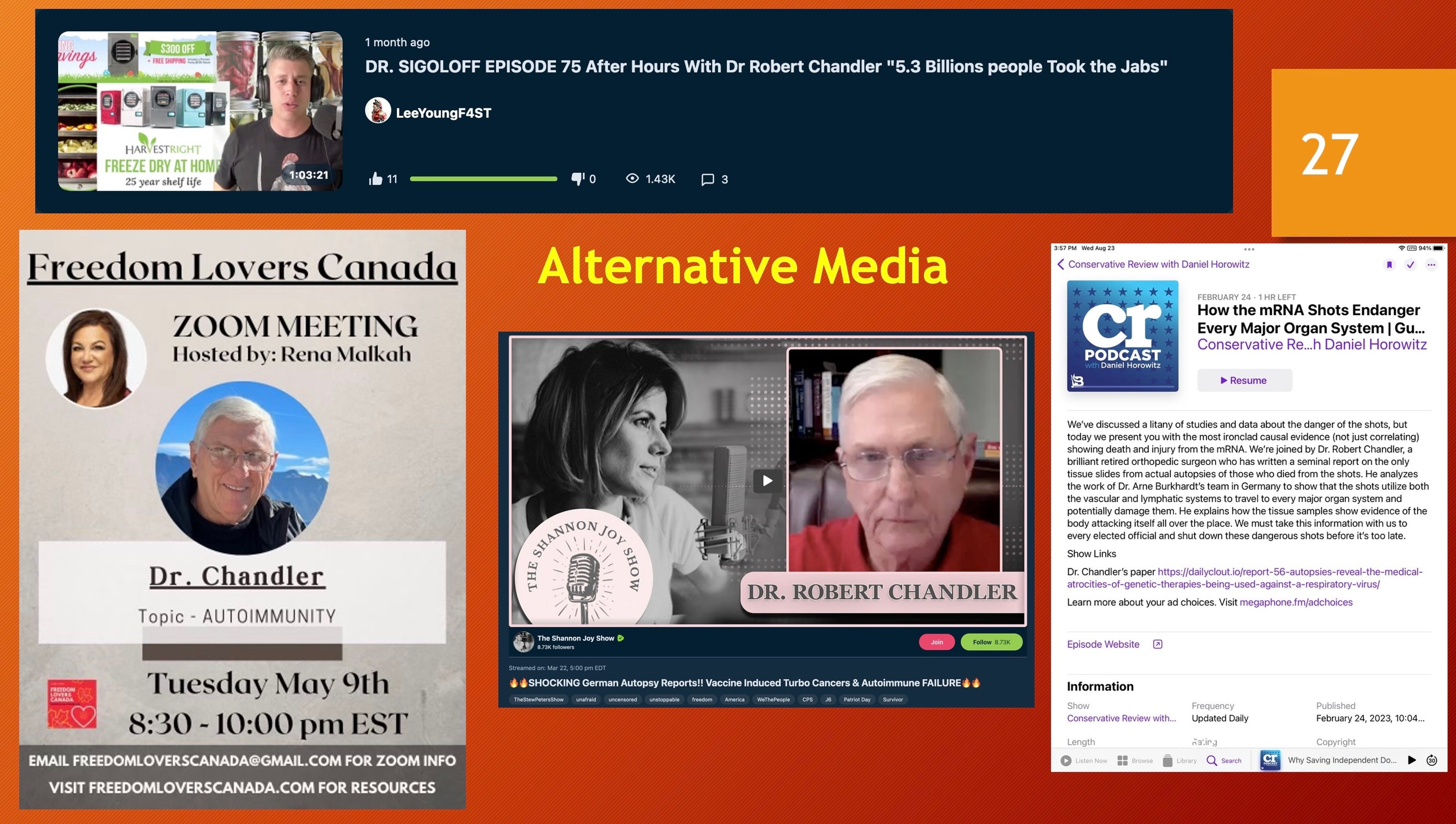Click the Why Saving Independent Do... now-playing title
The height and width of the screenshot is (824, 1456).
[x=1342, y=760]
